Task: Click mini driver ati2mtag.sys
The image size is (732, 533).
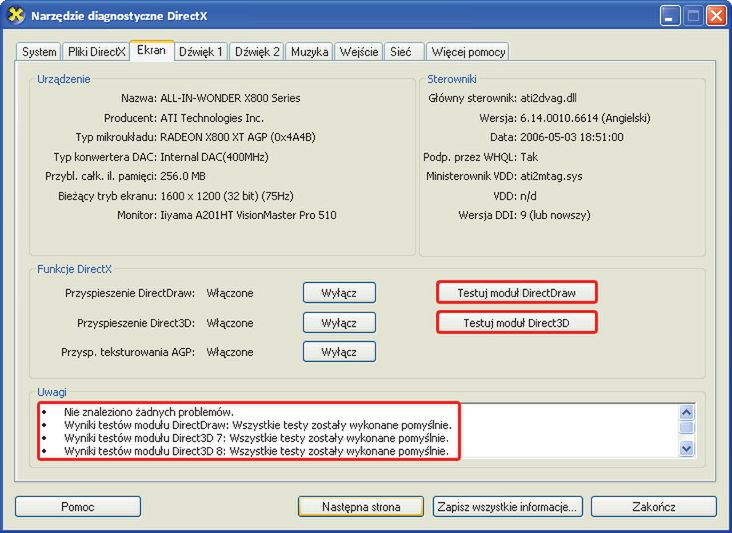Action: point(551,176)
